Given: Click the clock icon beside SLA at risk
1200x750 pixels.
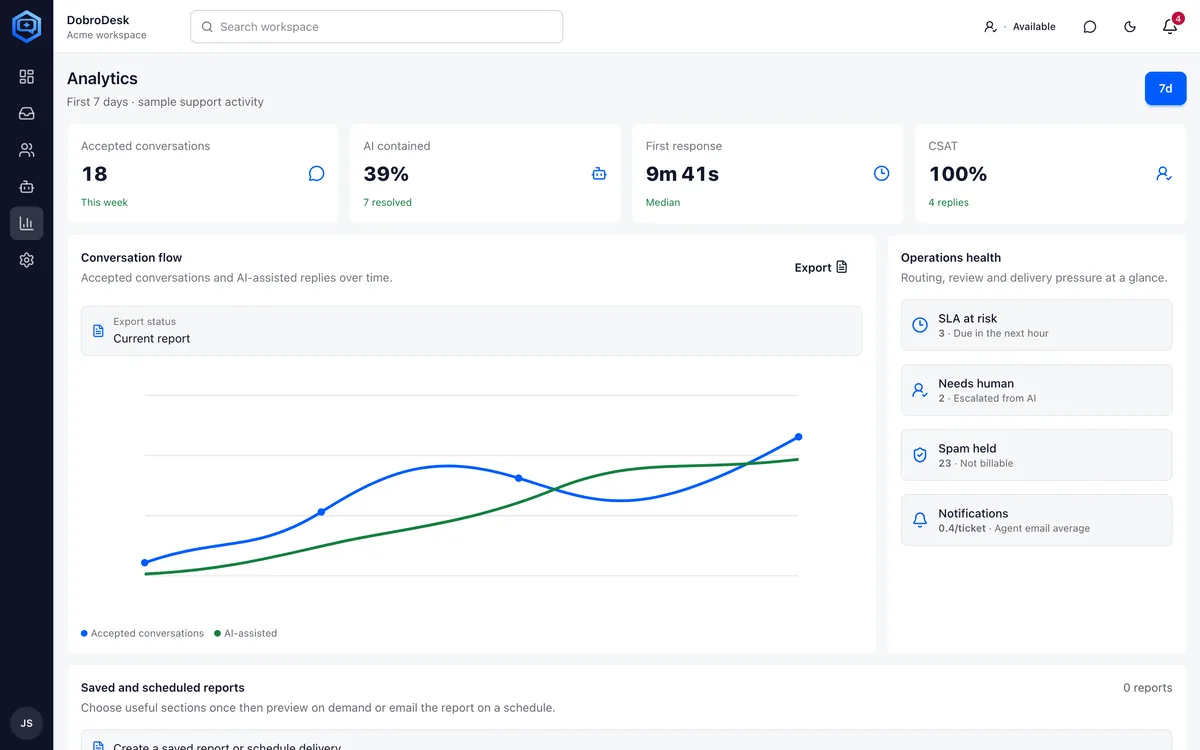Looking at the screenshot, I should click(920, 325).
